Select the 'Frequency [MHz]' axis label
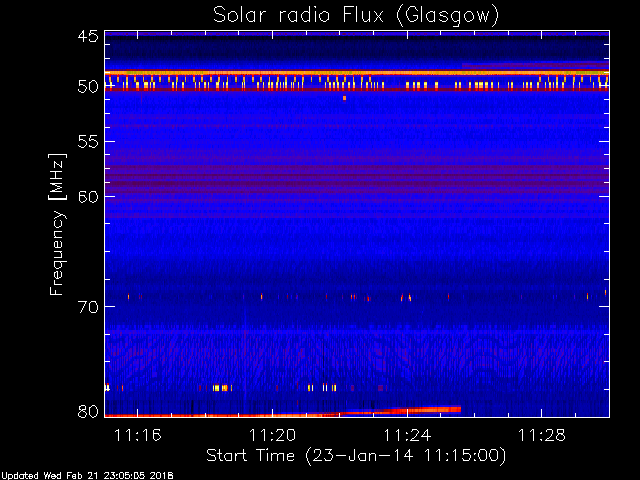 coord(57,224)
